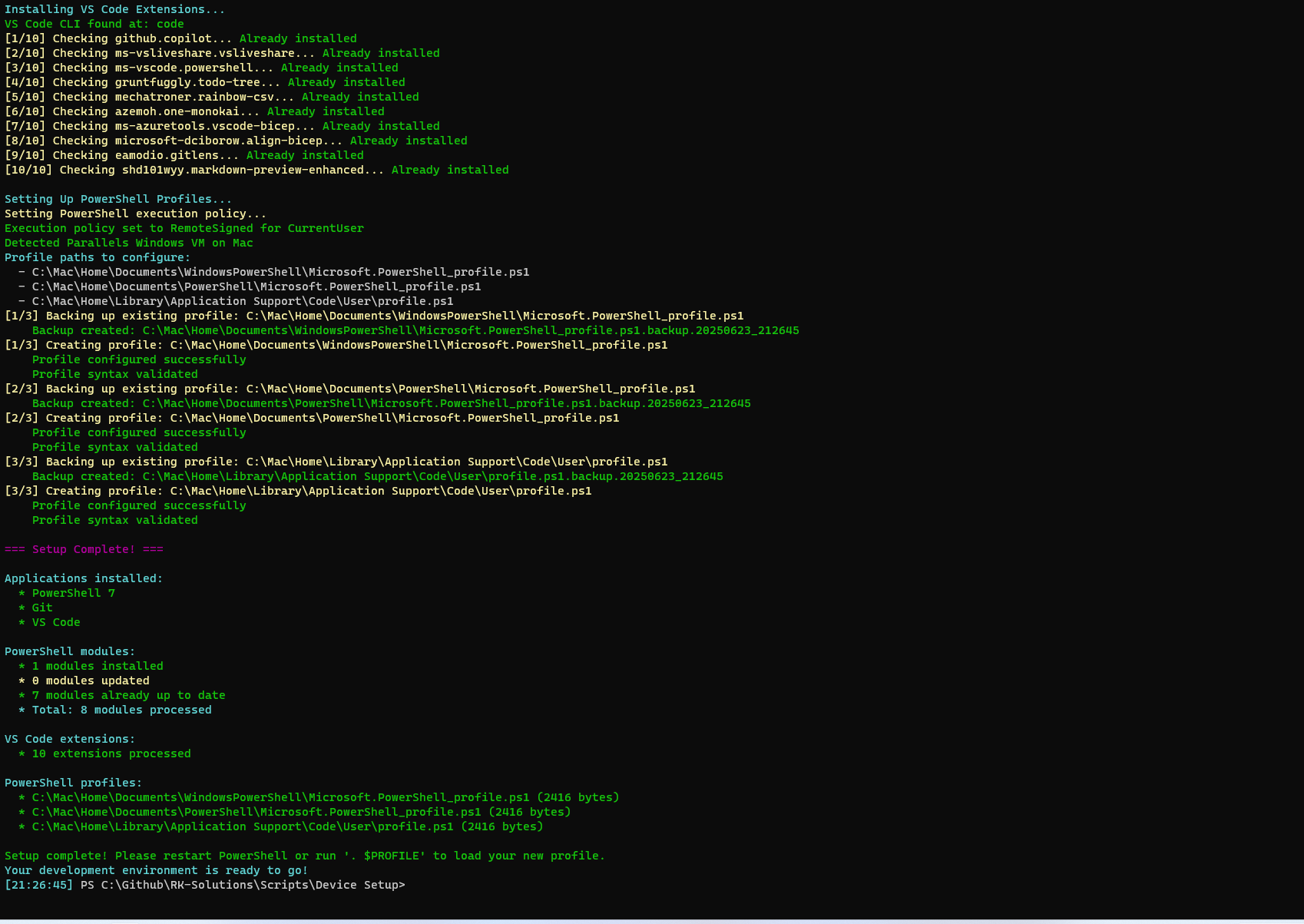
Task: Click the [3/3] Backup created path line
Action: click(x=377, y=476)
